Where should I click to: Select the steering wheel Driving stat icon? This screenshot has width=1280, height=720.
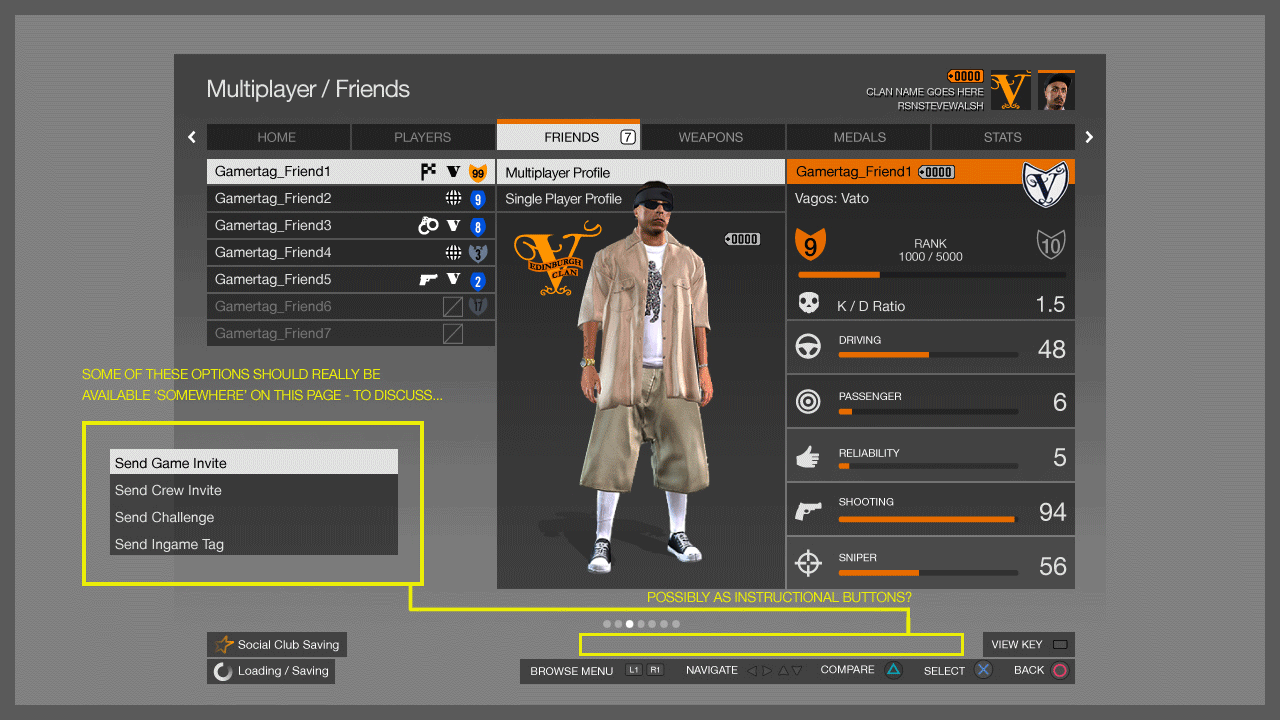[x=808, y=347]
